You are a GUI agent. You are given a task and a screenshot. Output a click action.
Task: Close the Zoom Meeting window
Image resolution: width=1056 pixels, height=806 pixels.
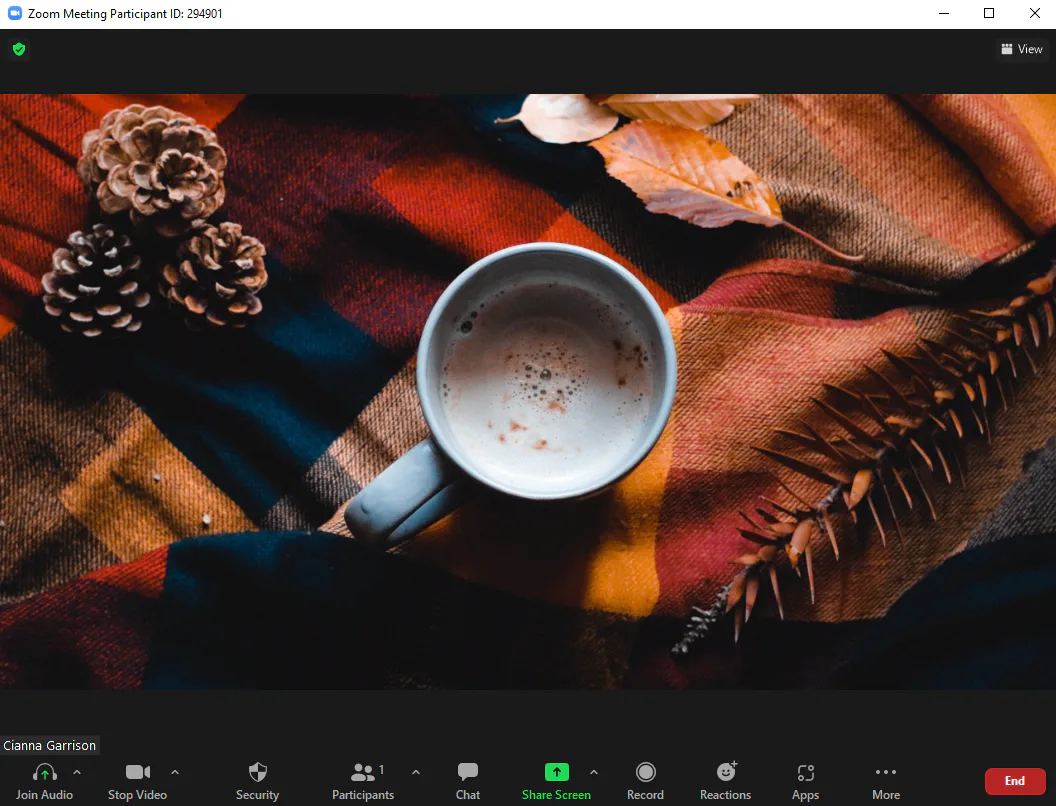pyautogui.click(x=1034, y=13)
